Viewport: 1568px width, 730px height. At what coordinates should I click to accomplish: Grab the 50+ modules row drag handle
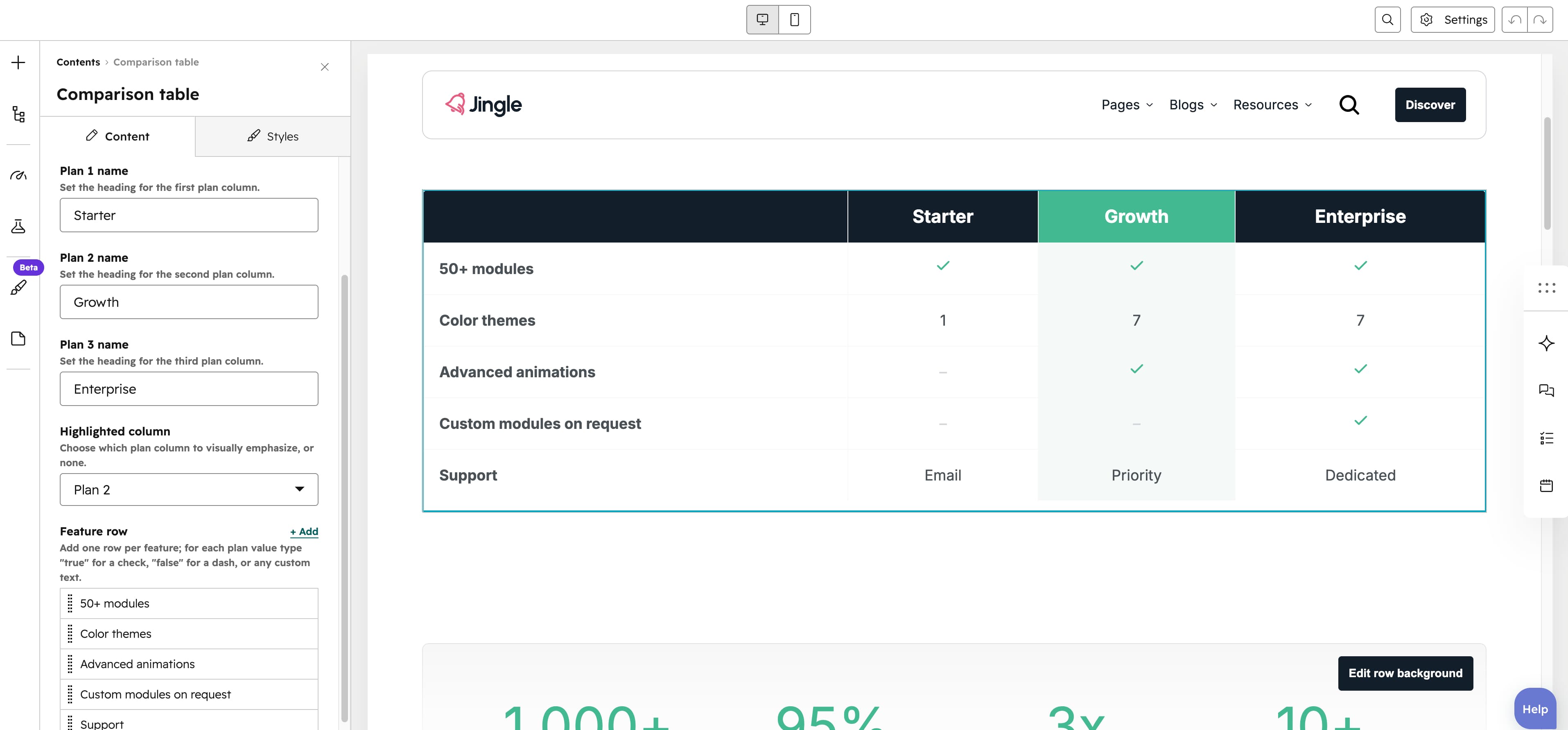[x=70, y=603]
